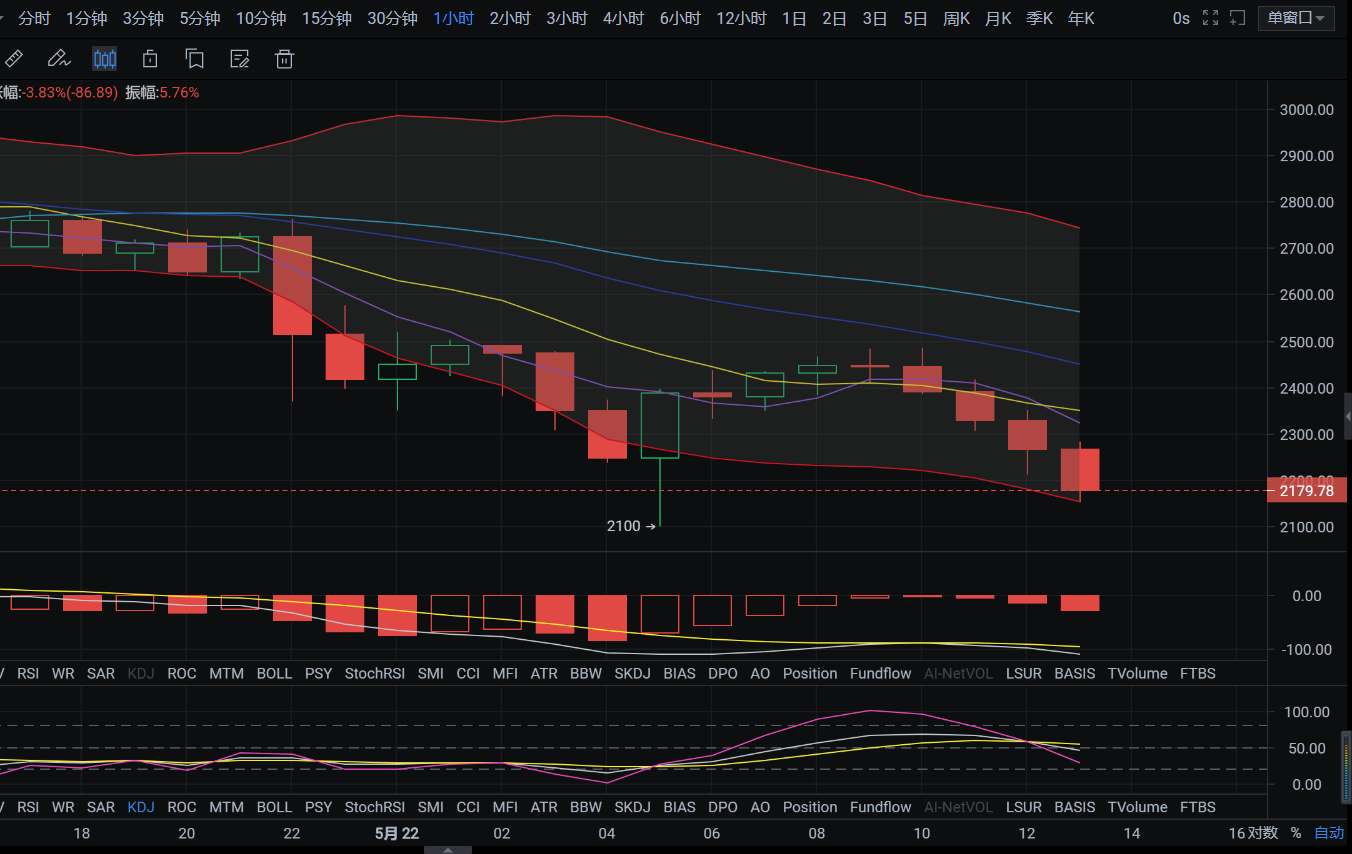Open the bookmark drawings icon

(195, 59)
